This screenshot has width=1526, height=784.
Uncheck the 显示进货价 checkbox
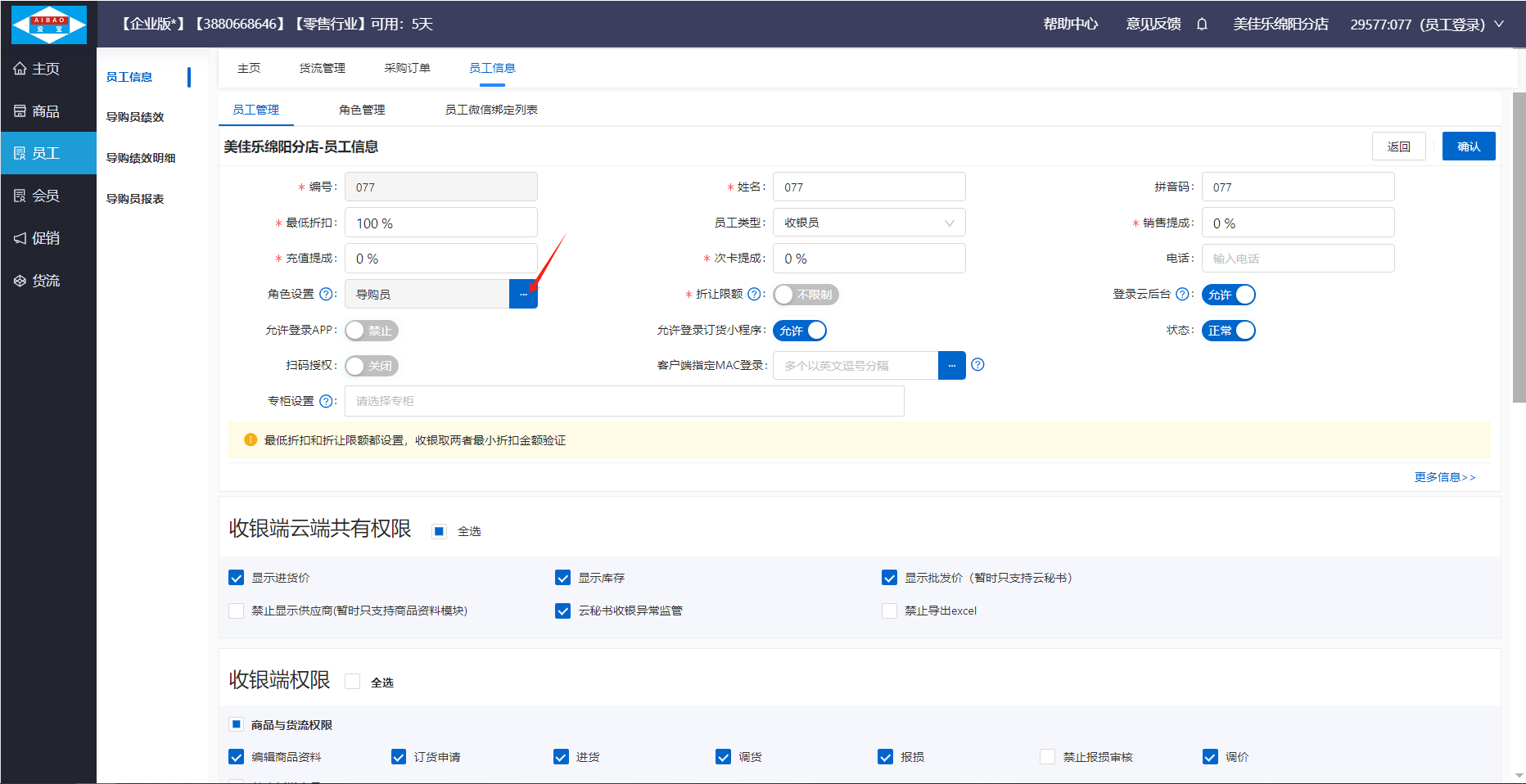(x=237, y=578)
